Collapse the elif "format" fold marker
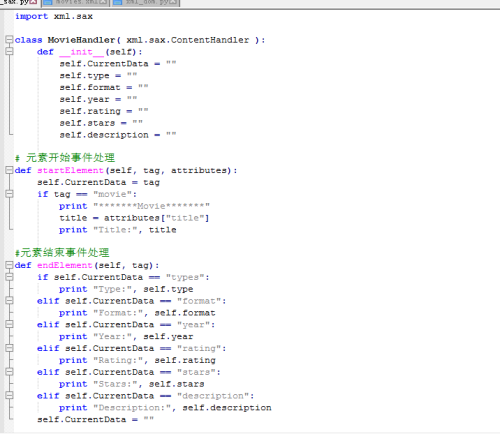500x434 pixels. [9, 301]
